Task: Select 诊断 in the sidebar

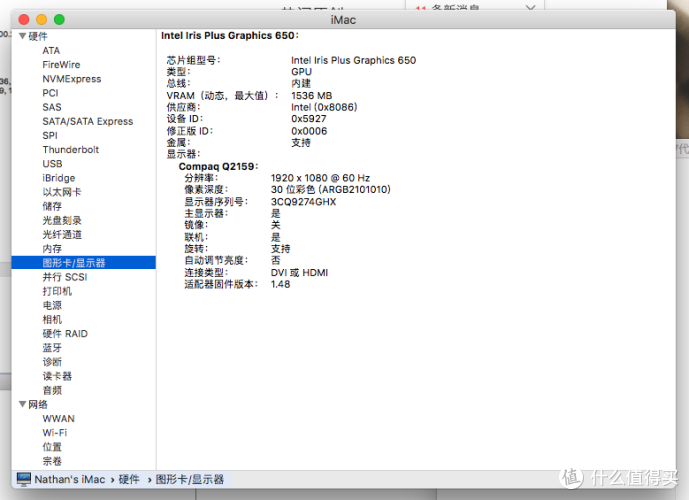Action: (x=52, y=362)
